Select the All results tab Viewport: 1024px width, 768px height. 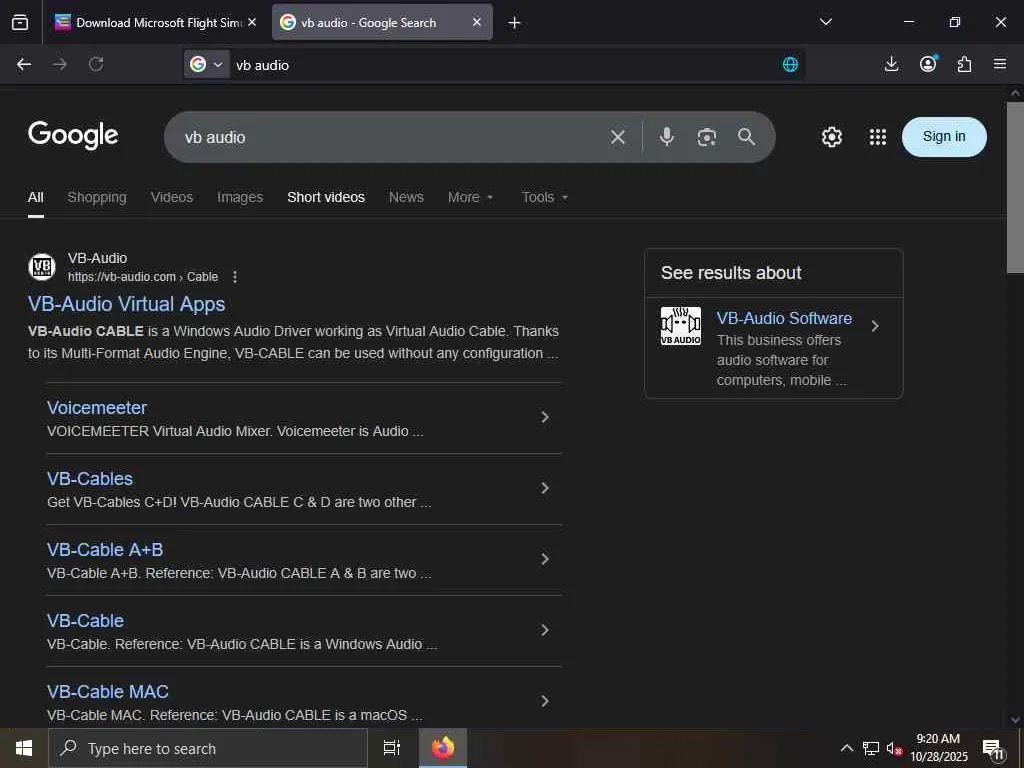[x=36, y=197]
